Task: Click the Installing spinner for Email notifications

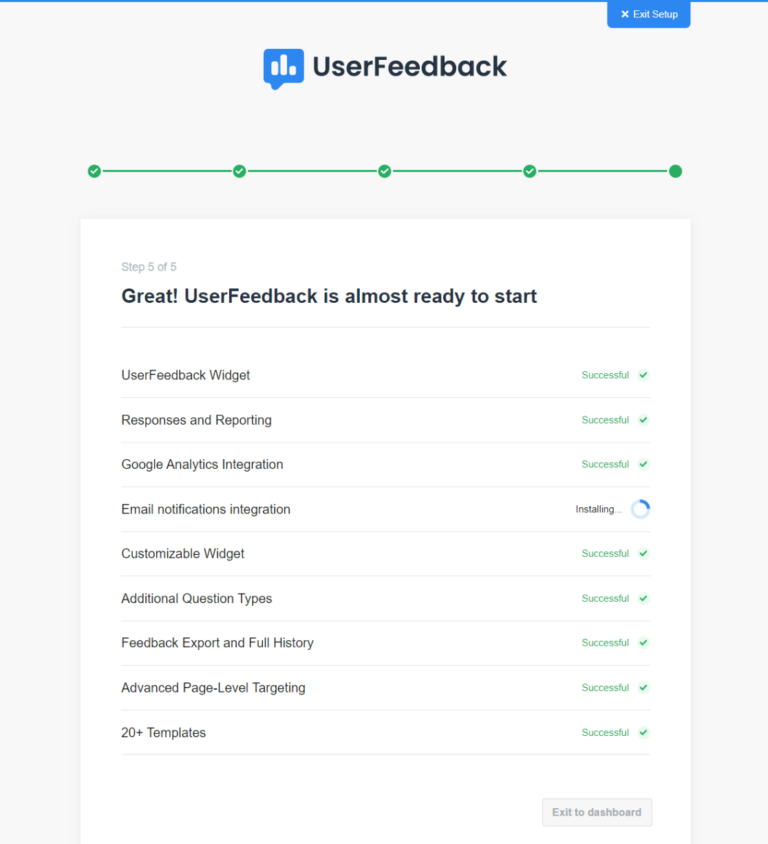Action: (640, 508)
